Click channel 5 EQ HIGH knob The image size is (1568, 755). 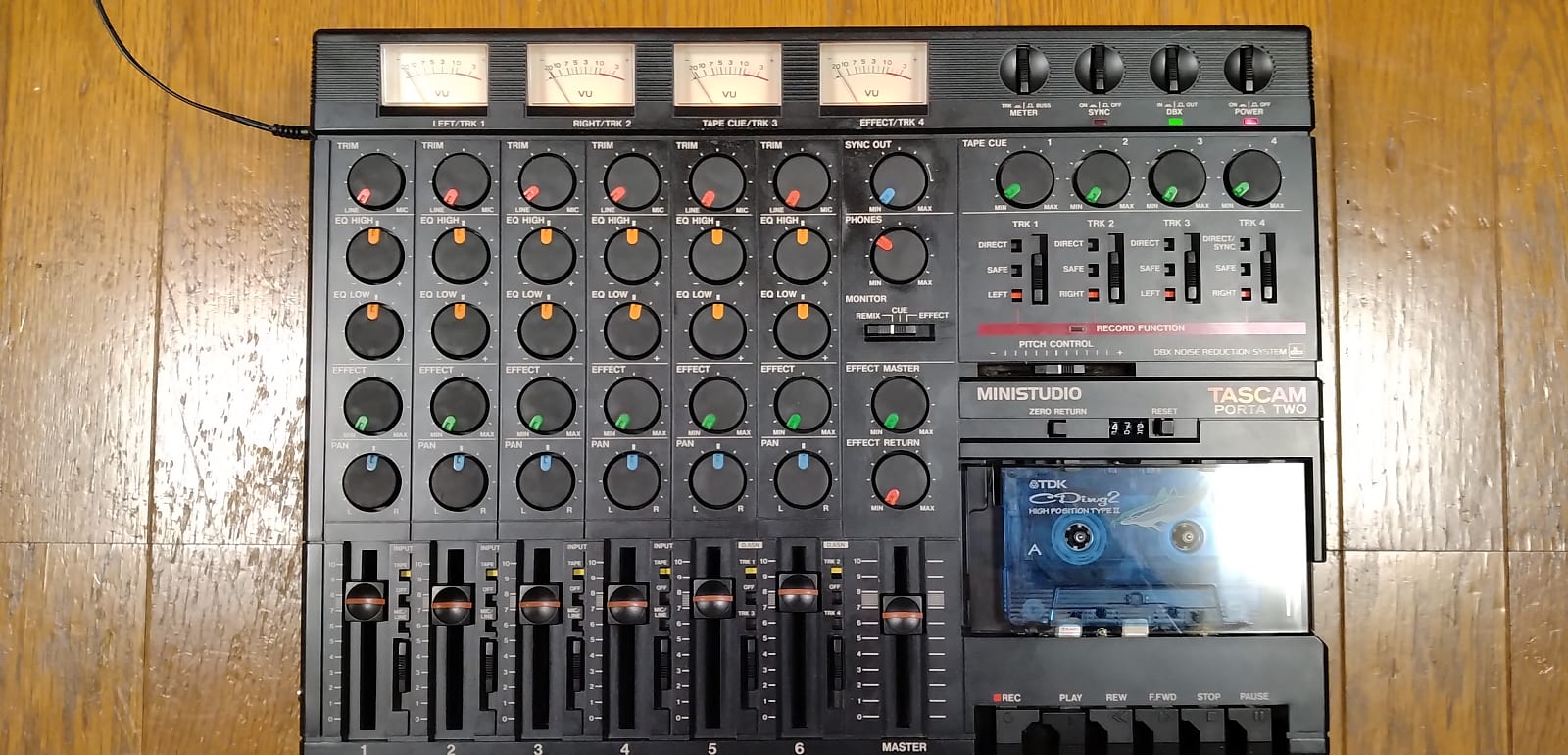point(717,256)
